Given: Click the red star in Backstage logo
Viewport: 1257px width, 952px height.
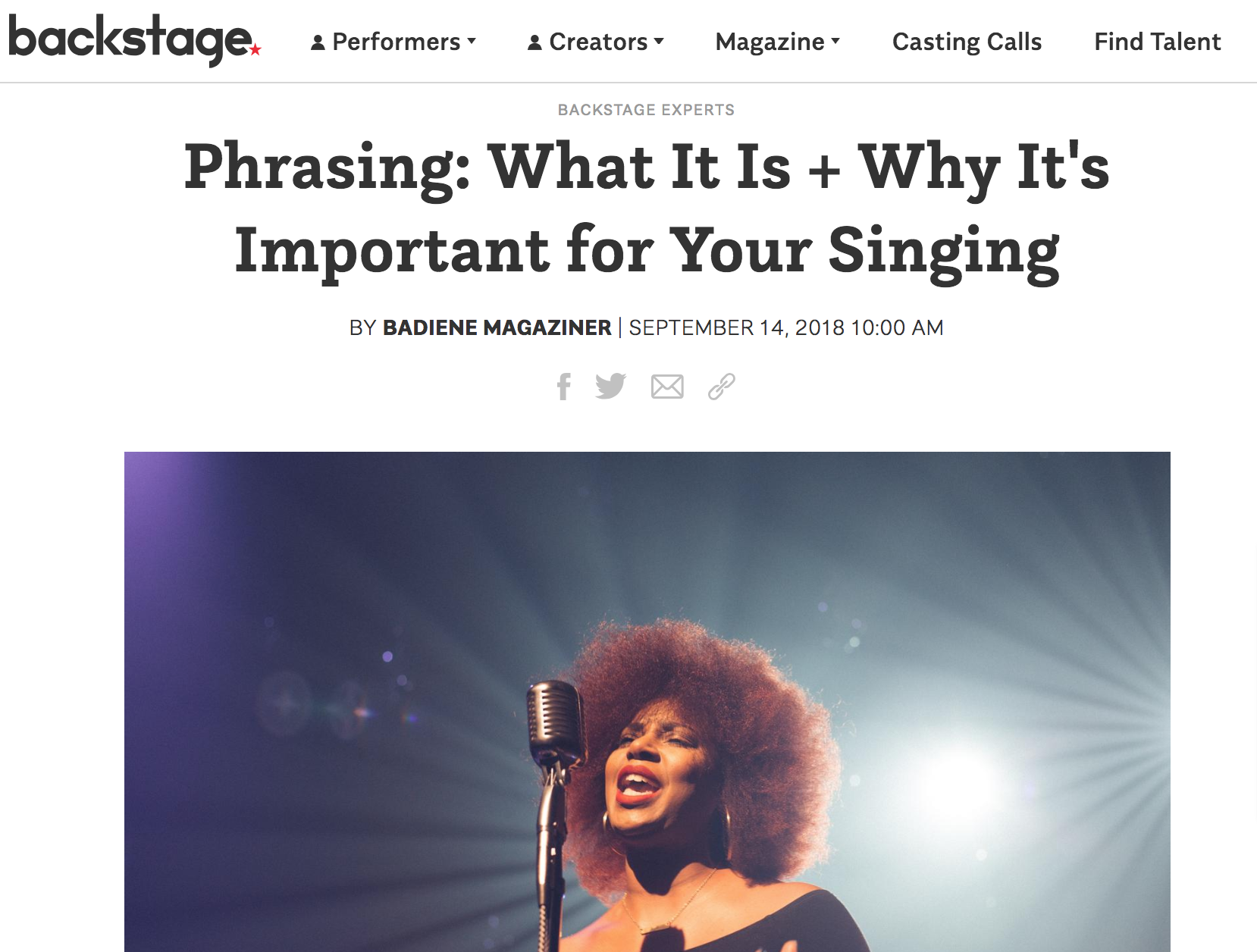Looking at the screenshot, I should pyautogui.click(x=255, y=49).
